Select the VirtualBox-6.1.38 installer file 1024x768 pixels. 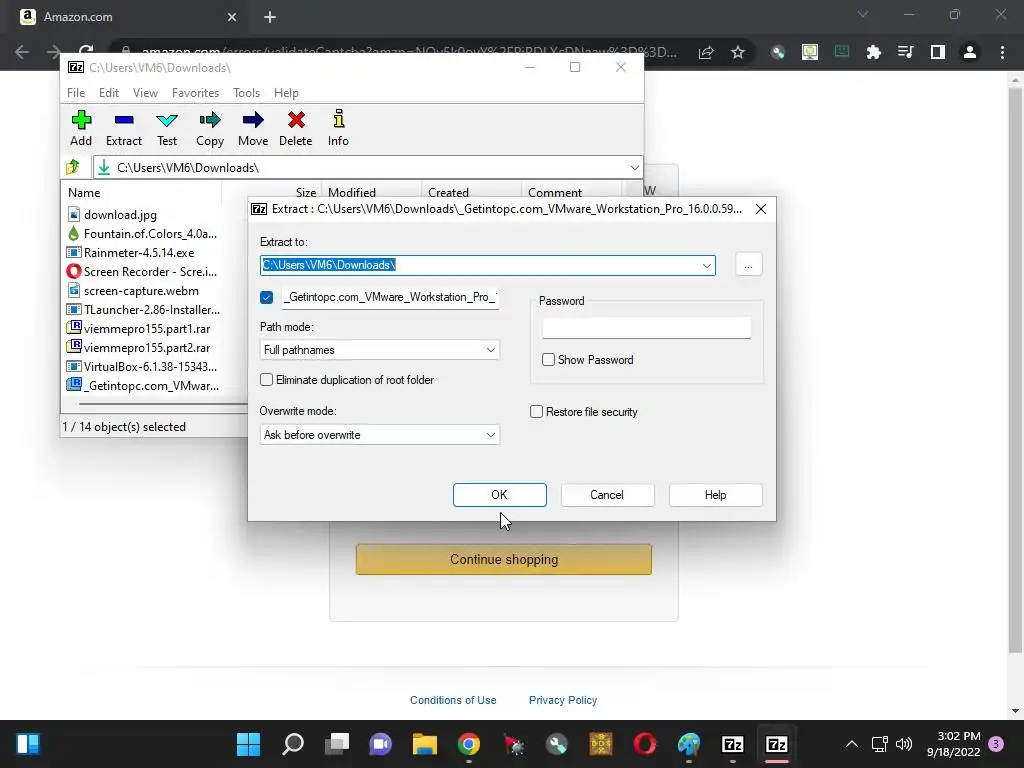[150, 366]
